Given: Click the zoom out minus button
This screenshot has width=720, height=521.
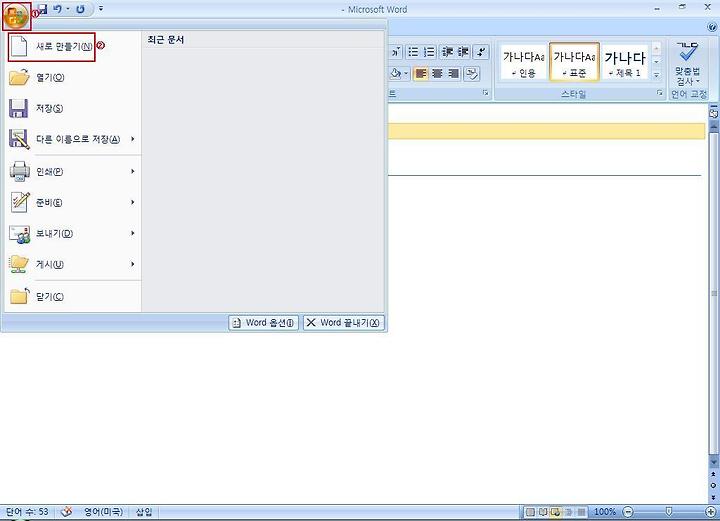Looking at the screenshot, I should [x=628, y=512].
